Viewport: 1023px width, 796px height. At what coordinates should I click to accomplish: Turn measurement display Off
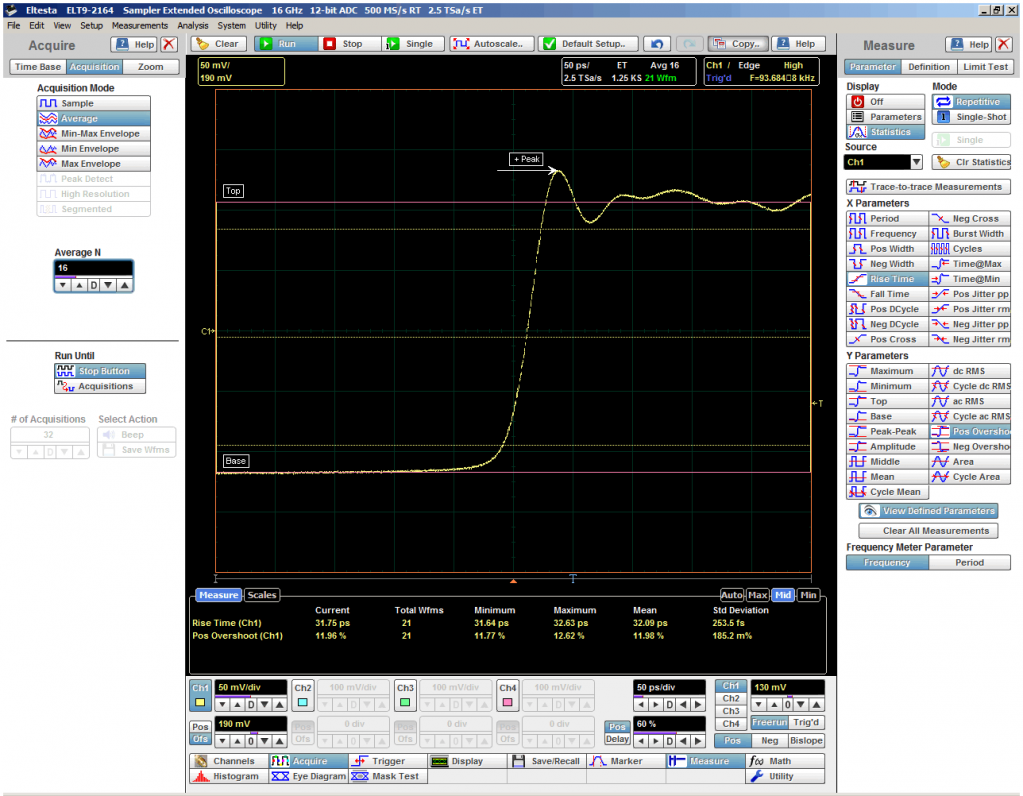tap(885, 102)
